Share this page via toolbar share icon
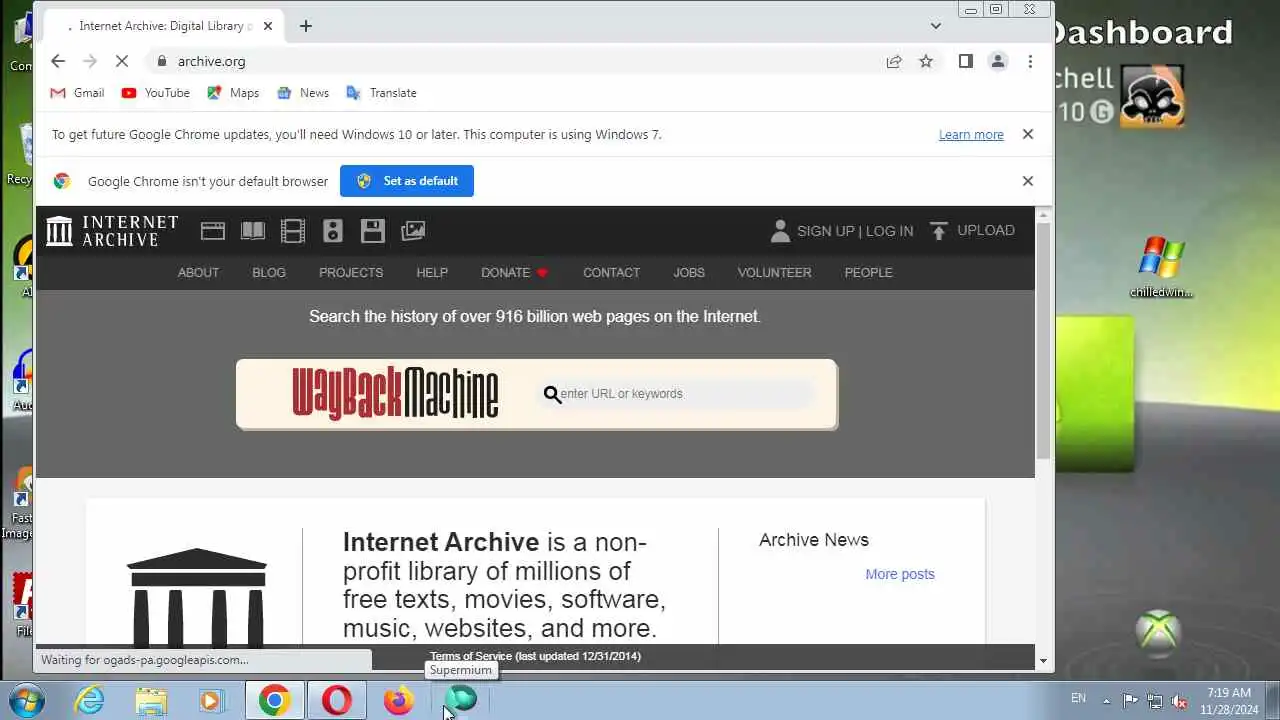The image size is (1280, 720). (x=894, y=61)
